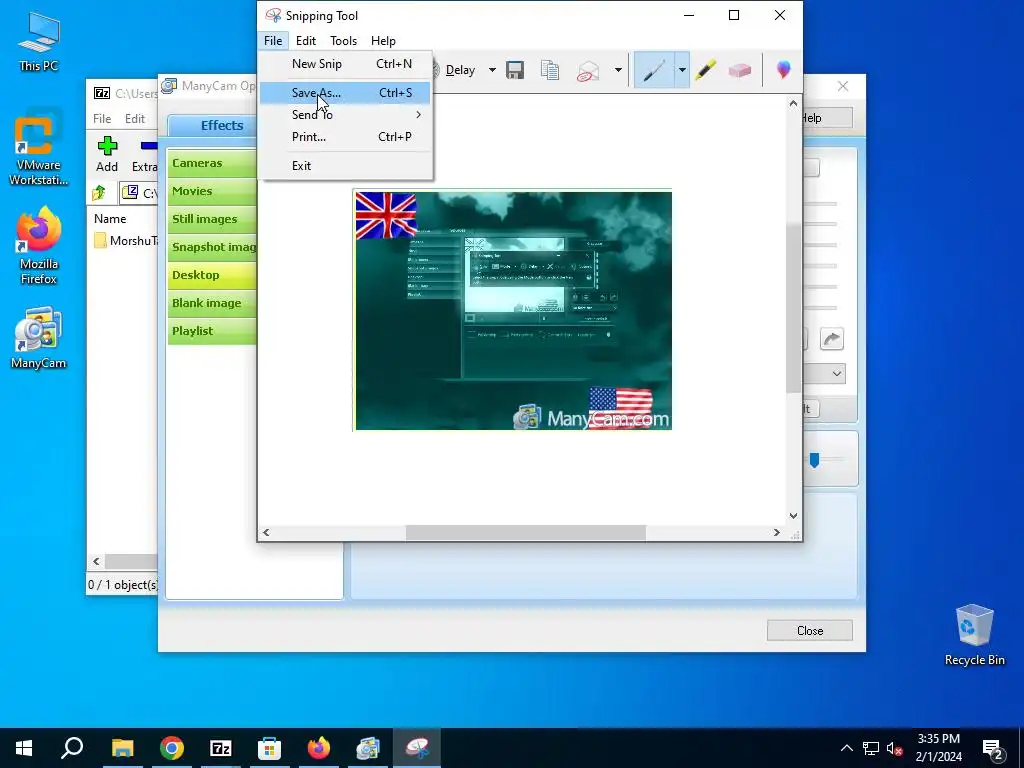1024x768 pixels.
Task: Select Blank image in ManyCam sidebar
Action: [x=212, y=304]
